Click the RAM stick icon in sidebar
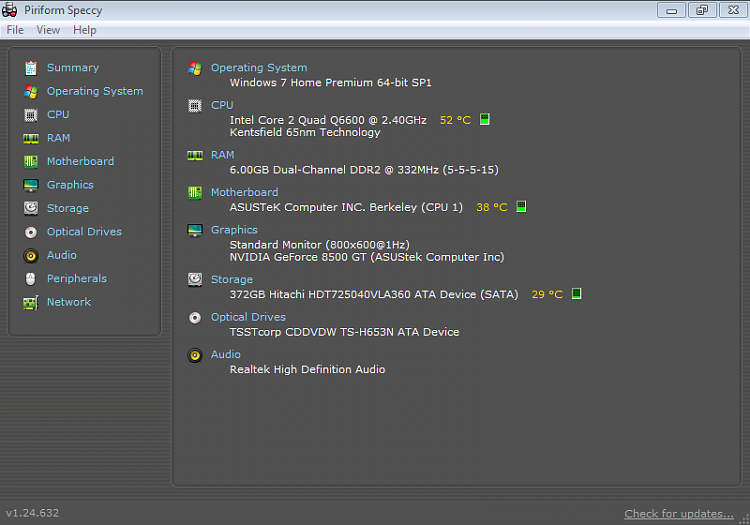The width and height of the screenshot is (750, 525). click(31, 138)
